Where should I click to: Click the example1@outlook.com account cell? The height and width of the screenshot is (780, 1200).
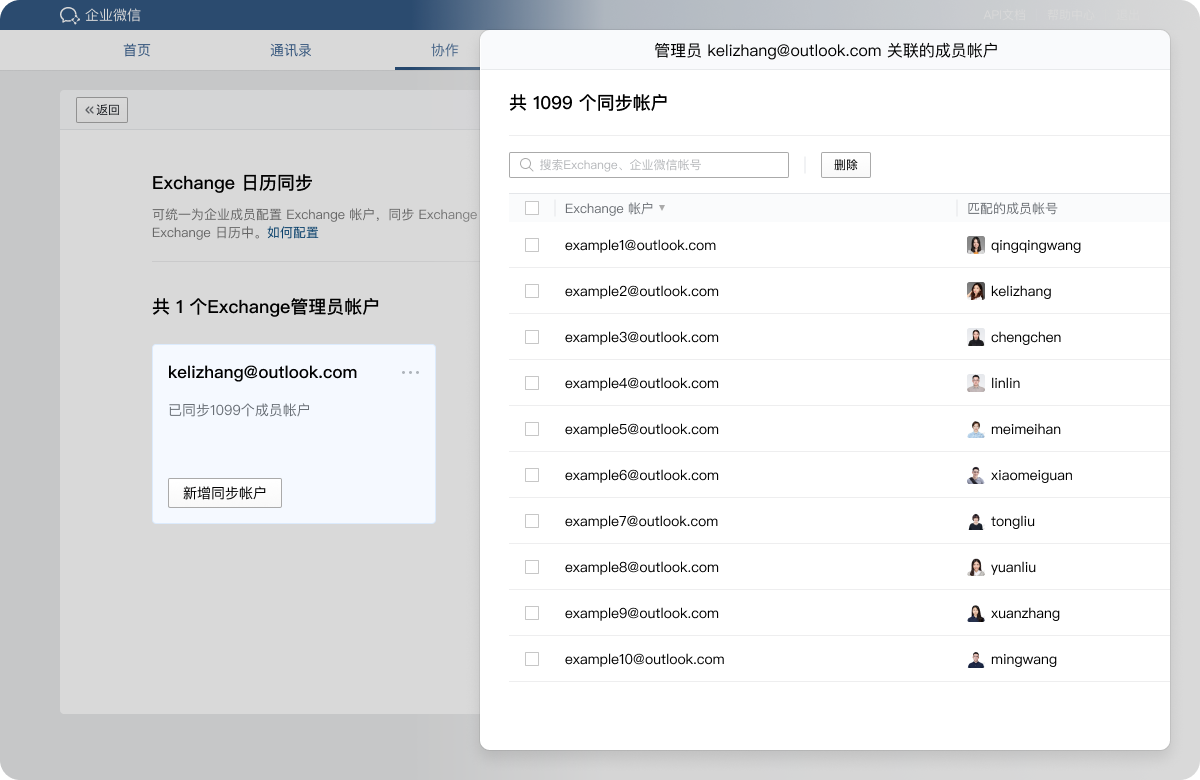pyautogui.click(x=640, y=245)
